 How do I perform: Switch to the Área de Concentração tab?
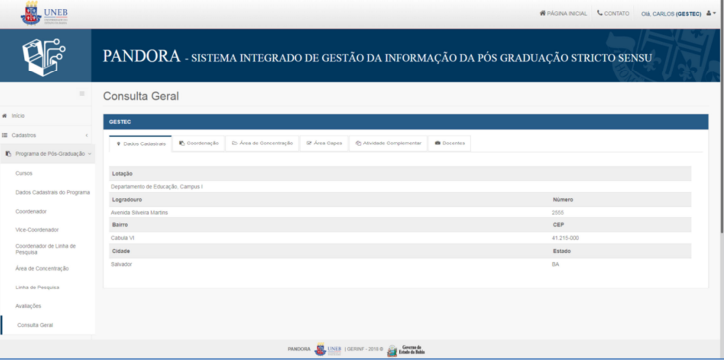(x=262, y=143)
